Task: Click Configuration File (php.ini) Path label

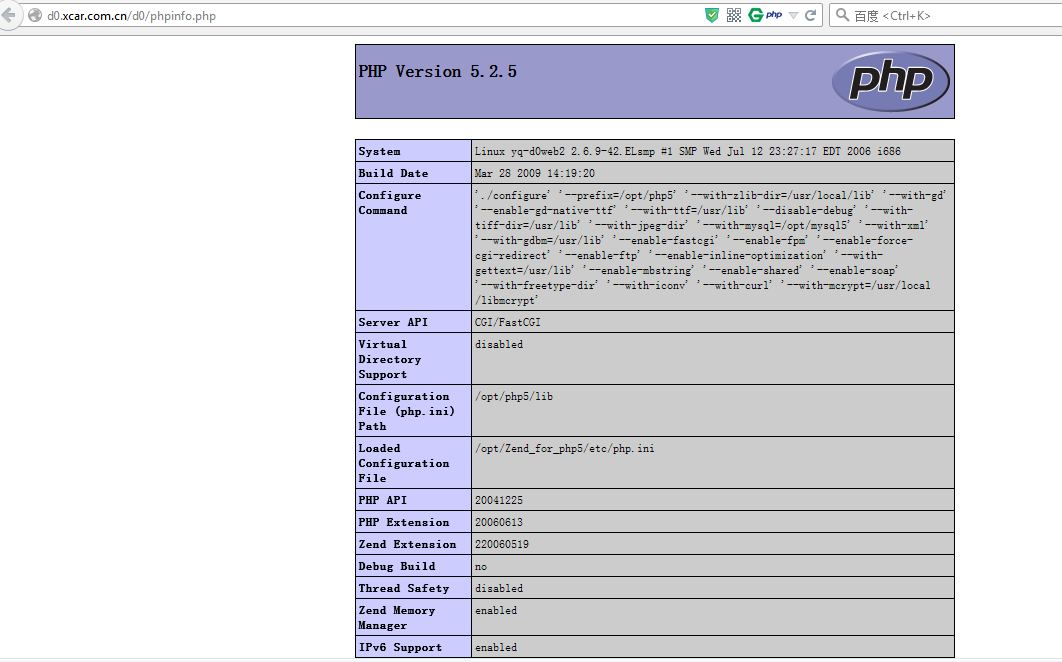Action: pos(406,411)
